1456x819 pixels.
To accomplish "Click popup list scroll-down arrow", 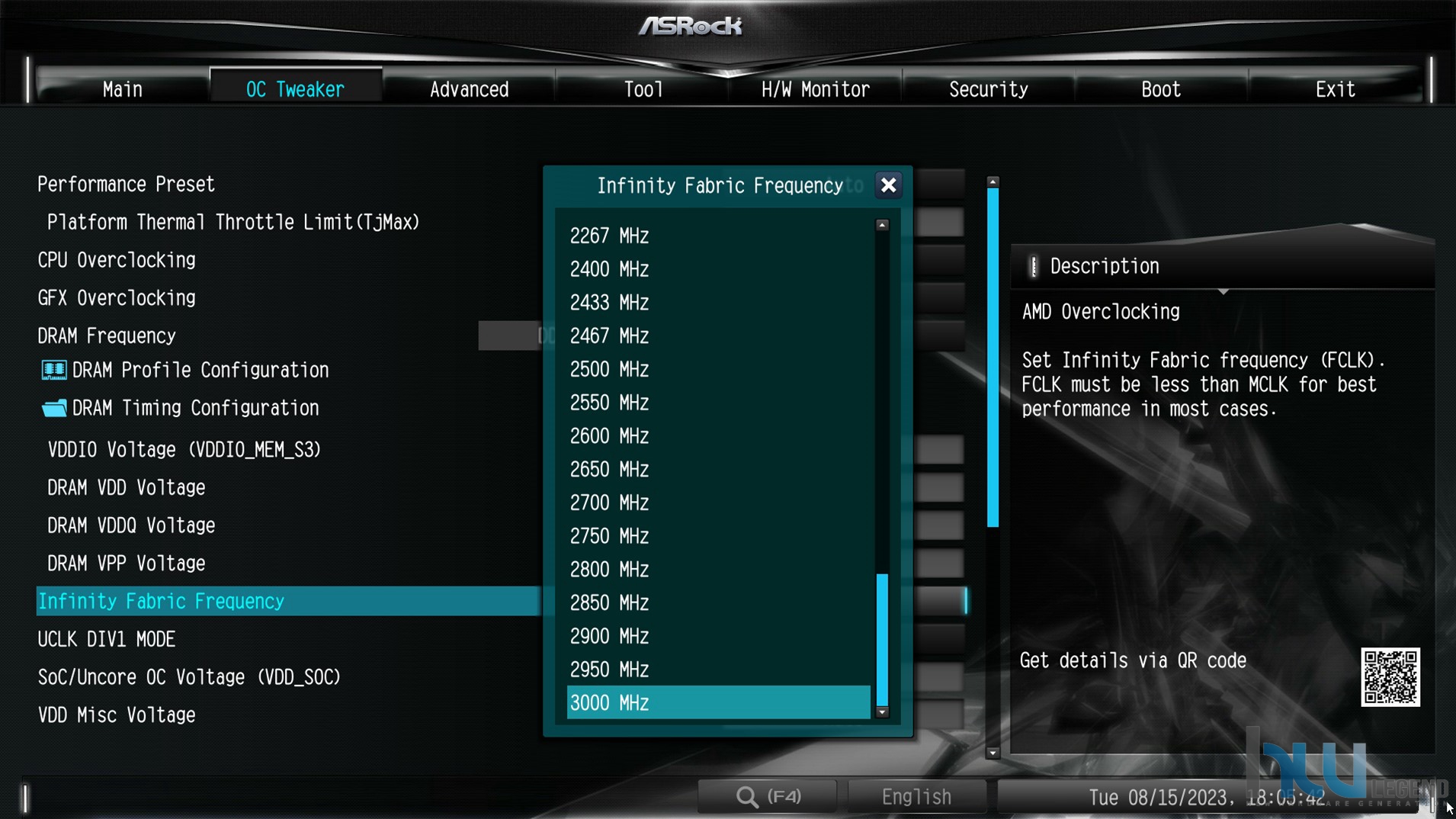I will [882, 712].
